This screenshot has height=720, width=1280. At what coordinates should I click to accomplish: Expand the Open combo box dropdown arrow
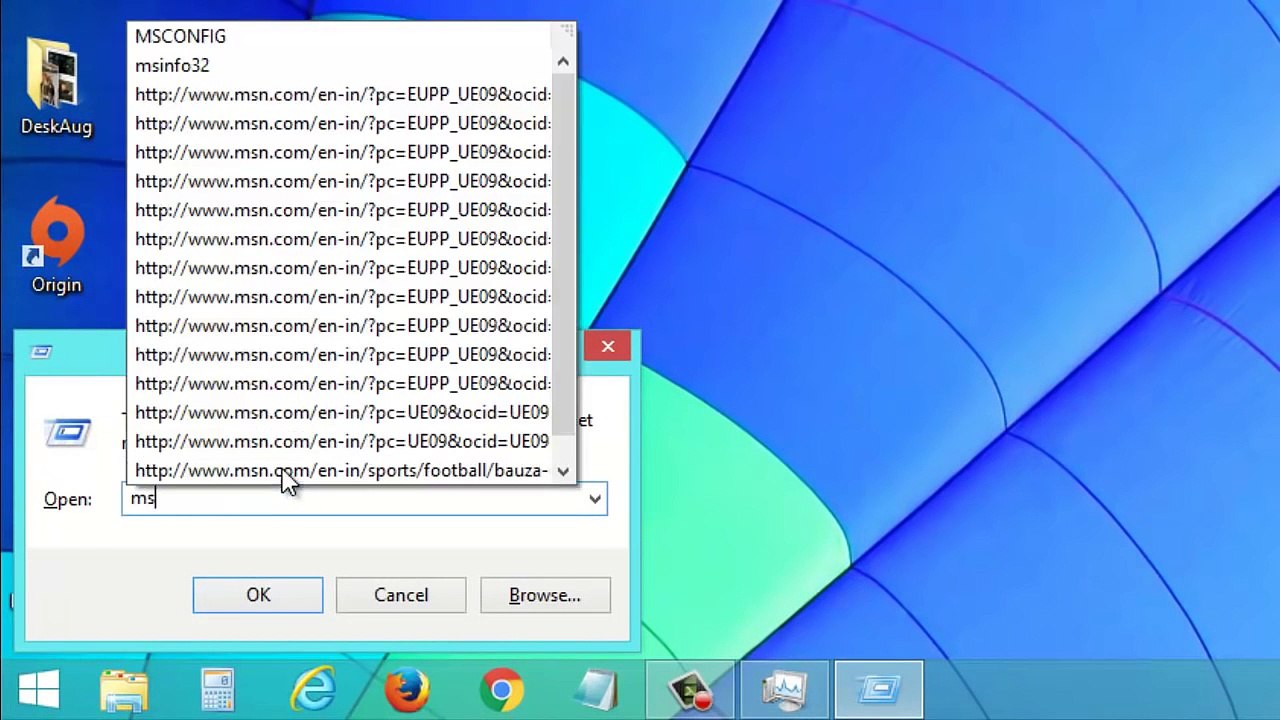[595, 499]
